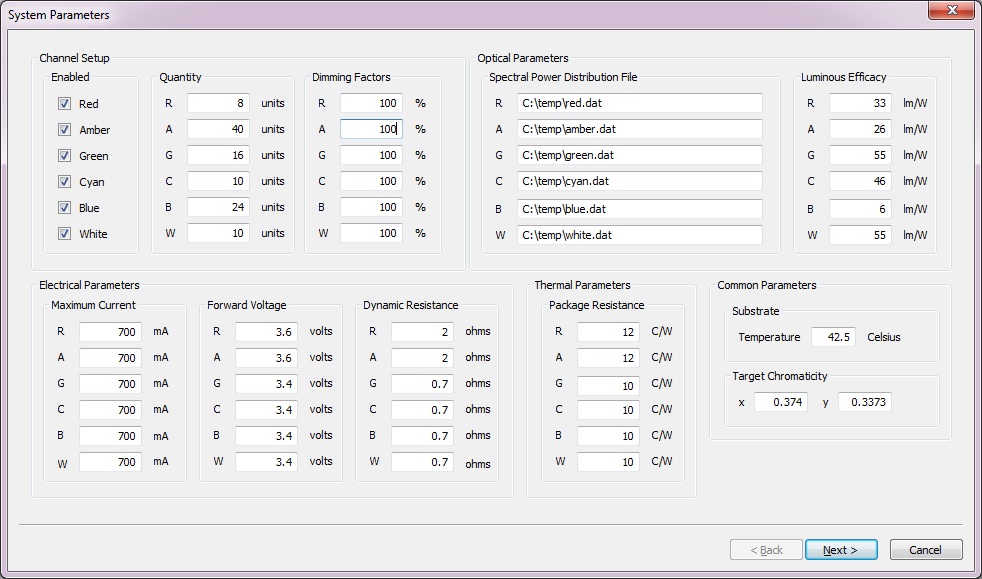Focus the White dynamic resistance input
Viewport: 982px width, 579px height.
(x=422, y=461)
